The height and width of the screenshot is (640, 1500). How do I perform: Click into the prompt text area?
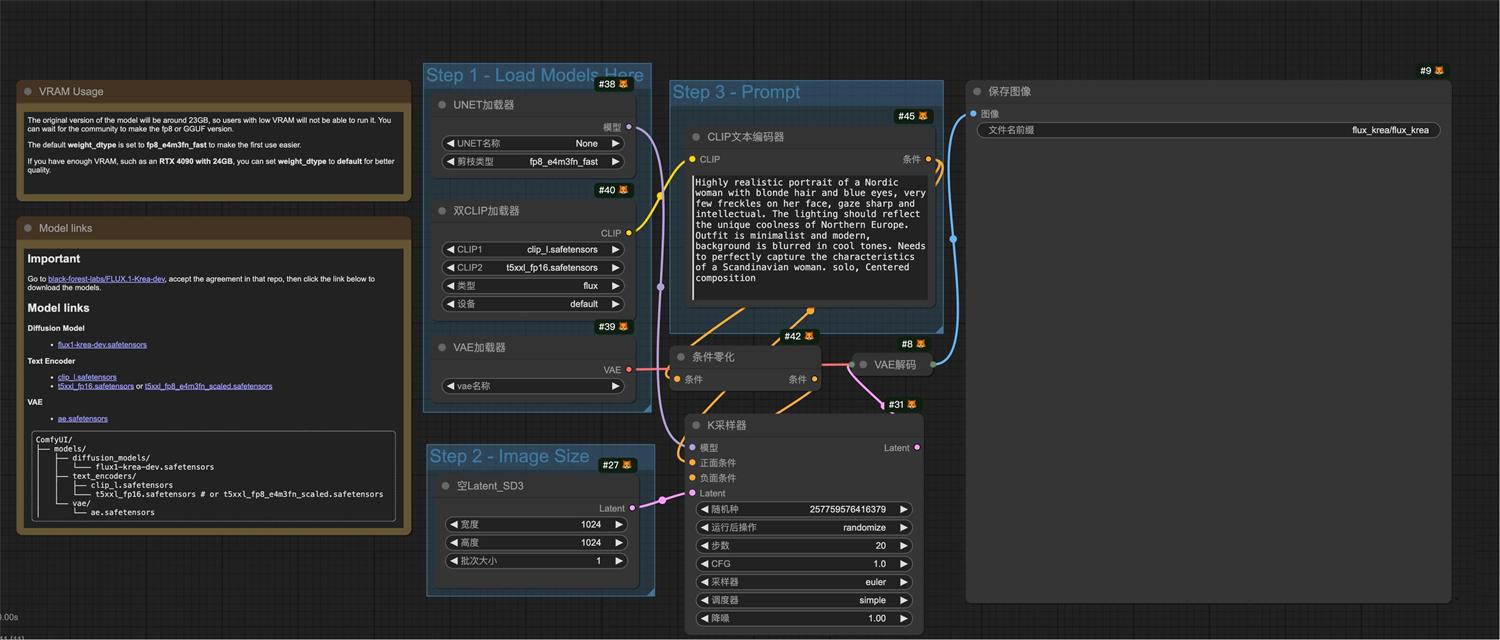pyautogui.click(x=810, y=238)
